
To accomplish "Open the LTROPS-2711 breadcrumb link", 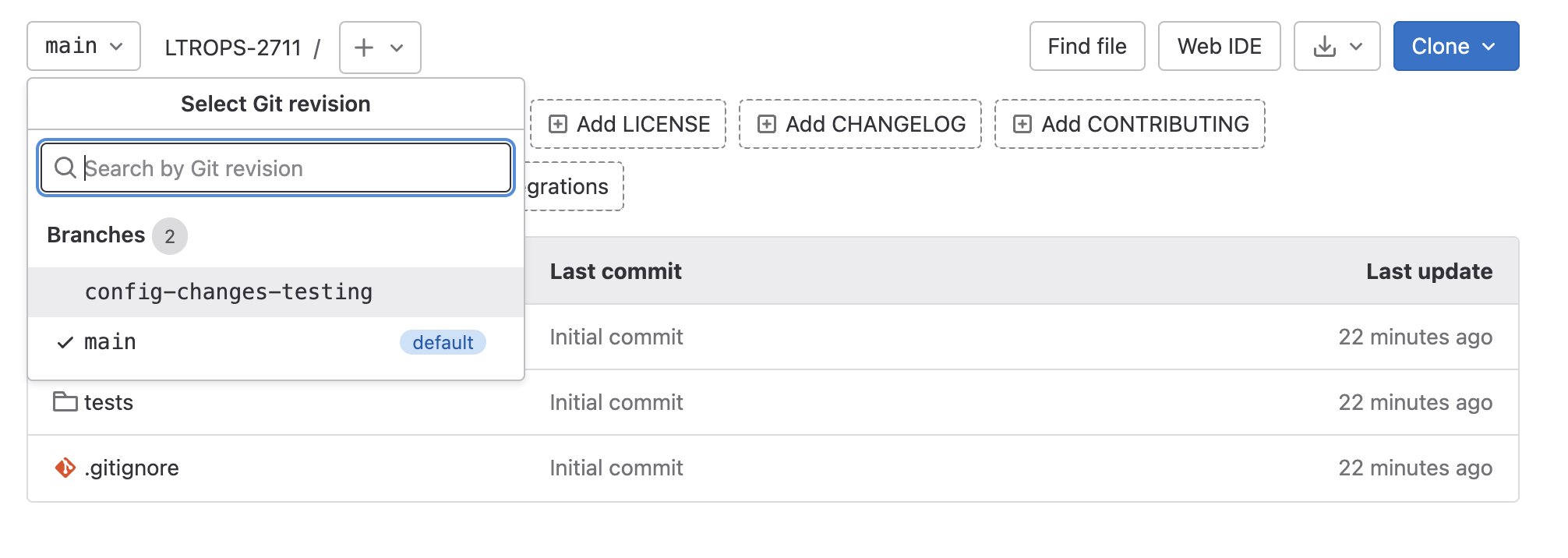I will pos(233,48).
